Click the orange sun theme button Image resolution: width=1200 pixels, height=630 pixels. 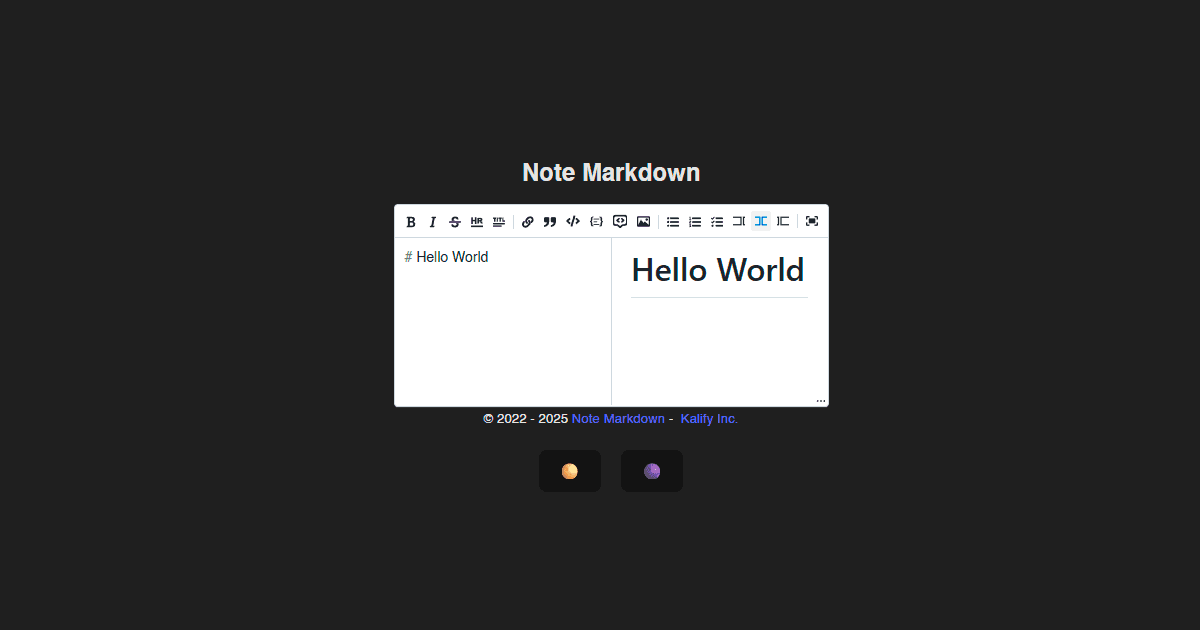[x=570, y=471]
